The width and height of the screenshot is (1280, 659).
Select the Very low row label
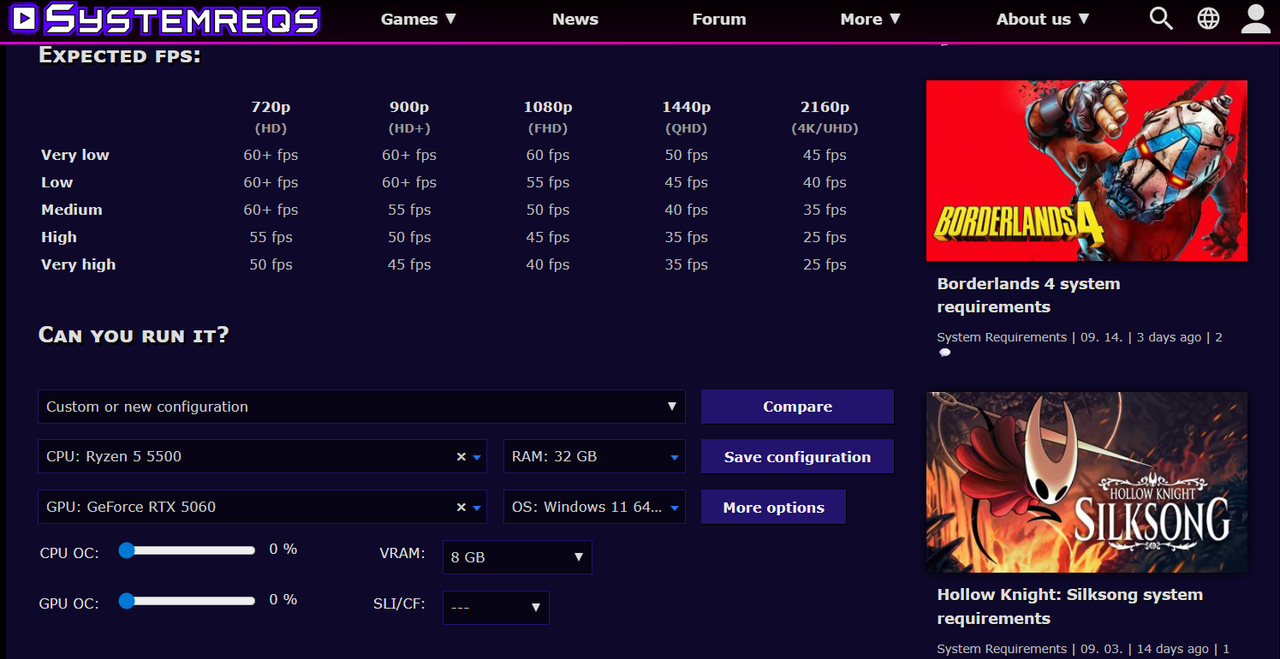click(75, 155)
